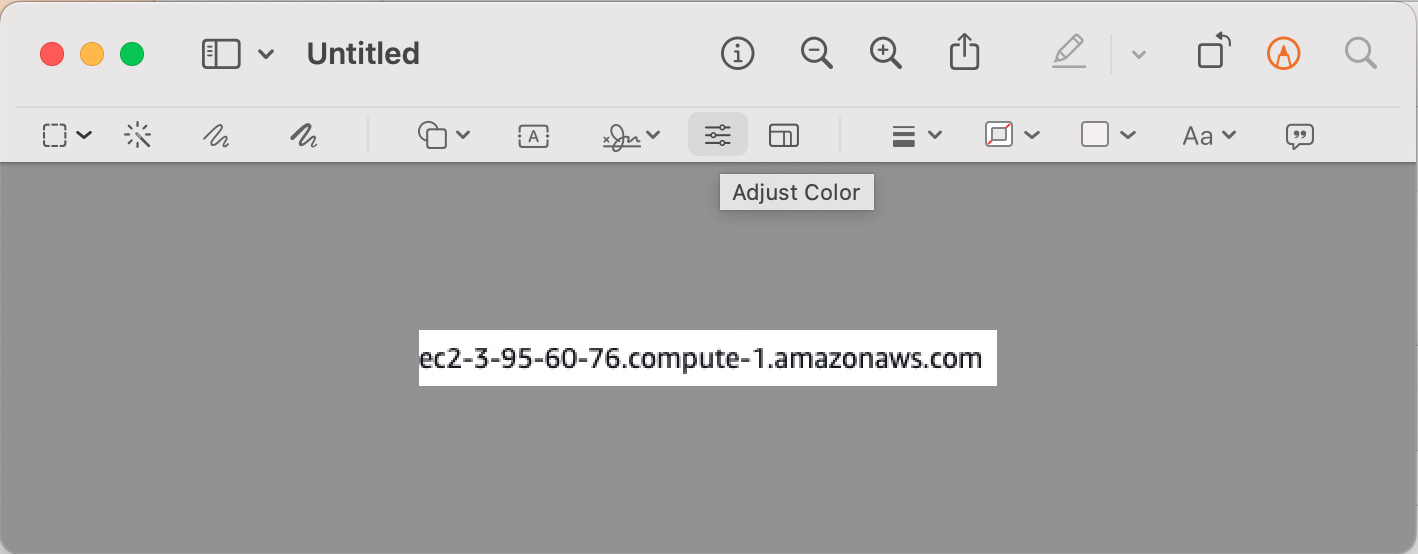Open the Border Color dropdown
Image resolution: width=1418 pixels, height=554 pixels.
[1011, 135]
